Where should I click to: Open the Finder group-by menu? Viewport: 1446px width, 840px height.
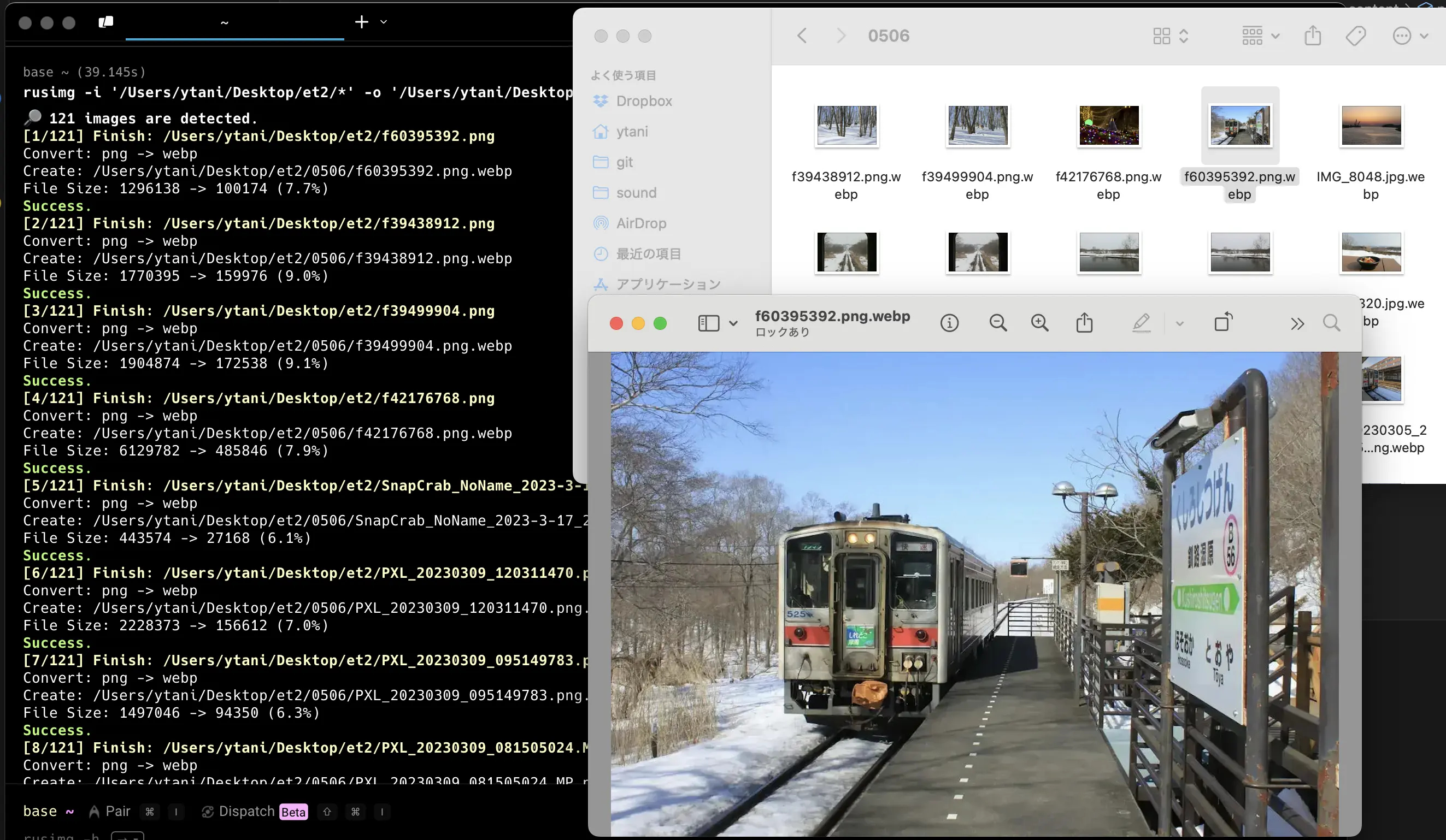(x=1260, y=36)
